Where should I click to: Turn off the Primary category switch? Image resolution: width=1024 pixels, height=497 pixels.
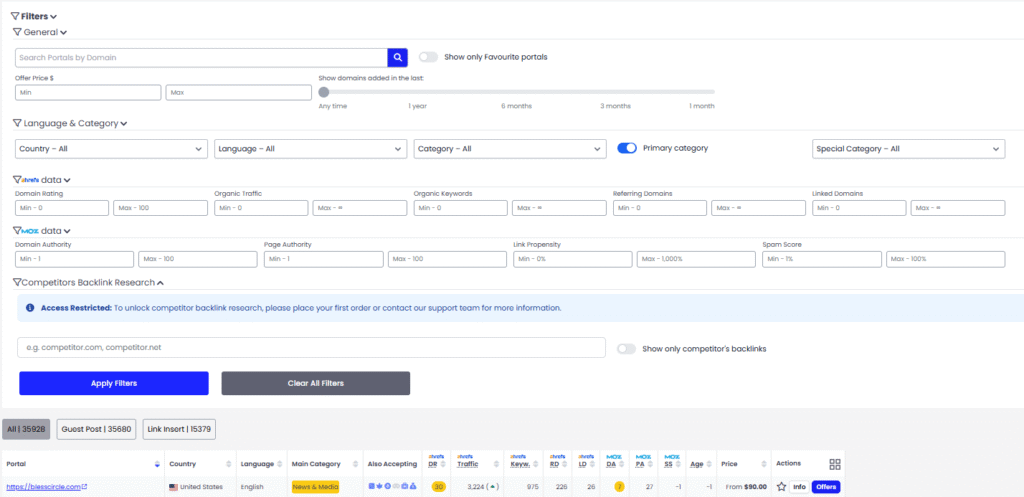627,148
